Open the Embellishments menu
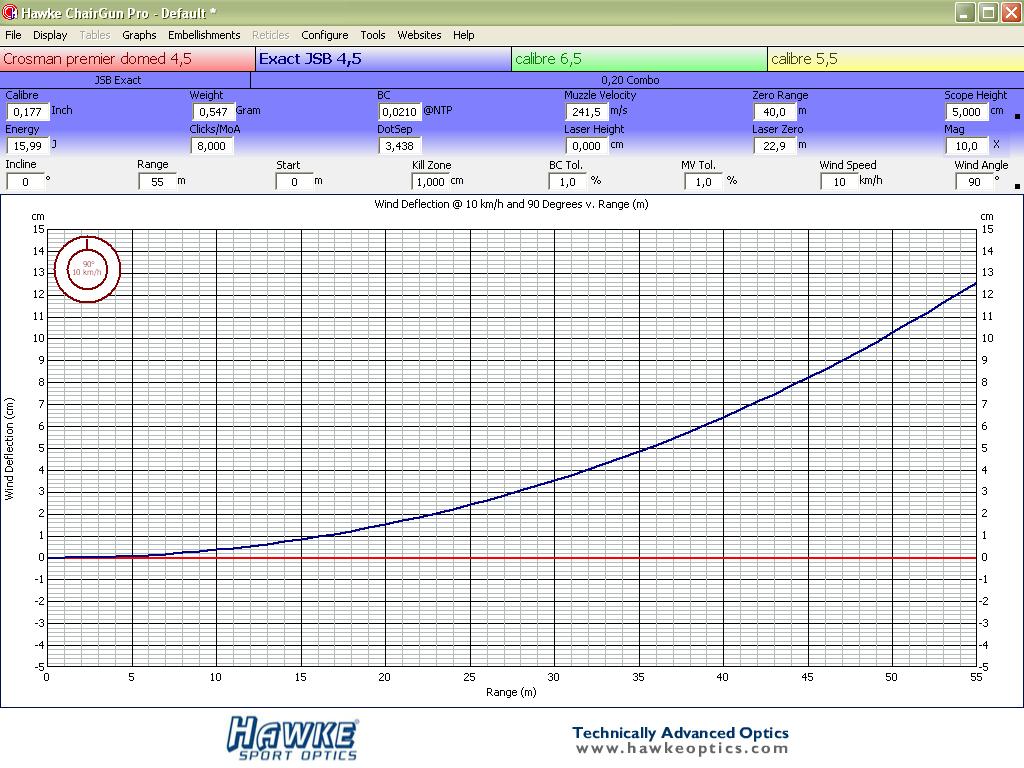Image resolution: width=1024 pixels, height=768 pixels. click(204, 35)
